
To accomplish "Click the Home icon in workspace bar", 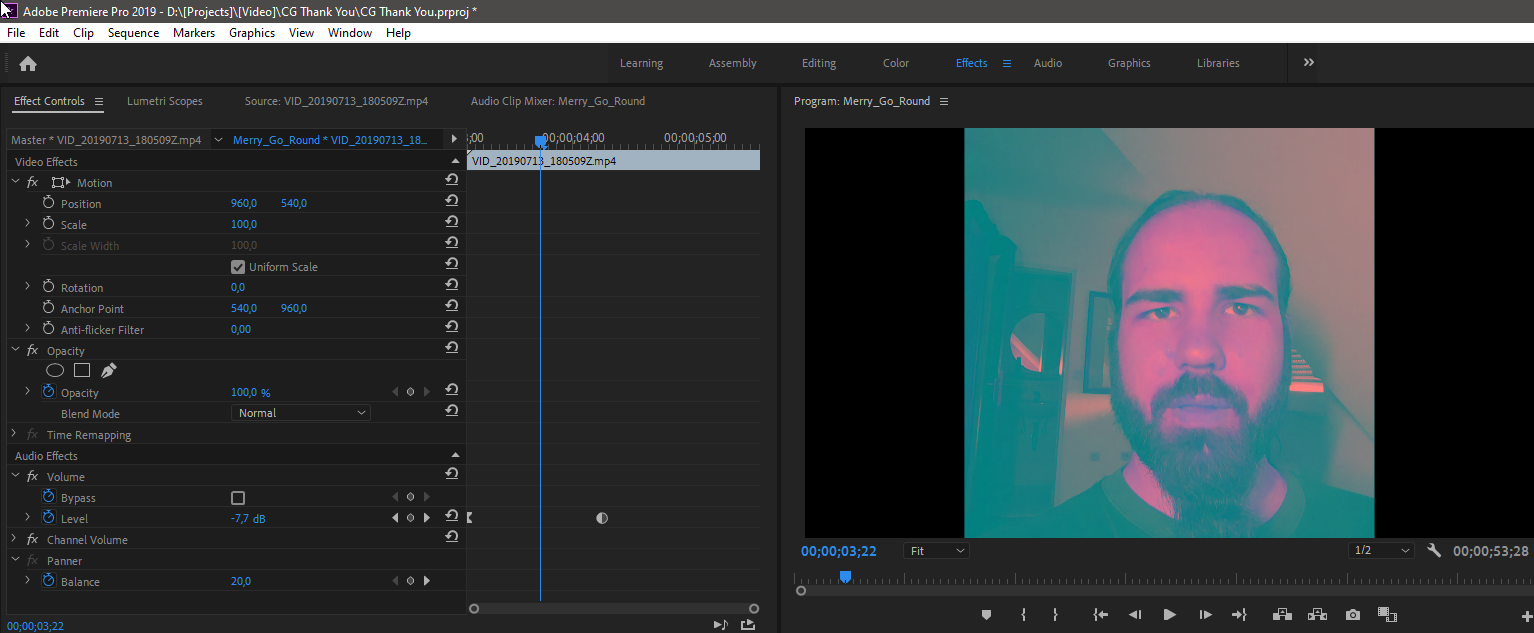I will [x=28, y=63].
